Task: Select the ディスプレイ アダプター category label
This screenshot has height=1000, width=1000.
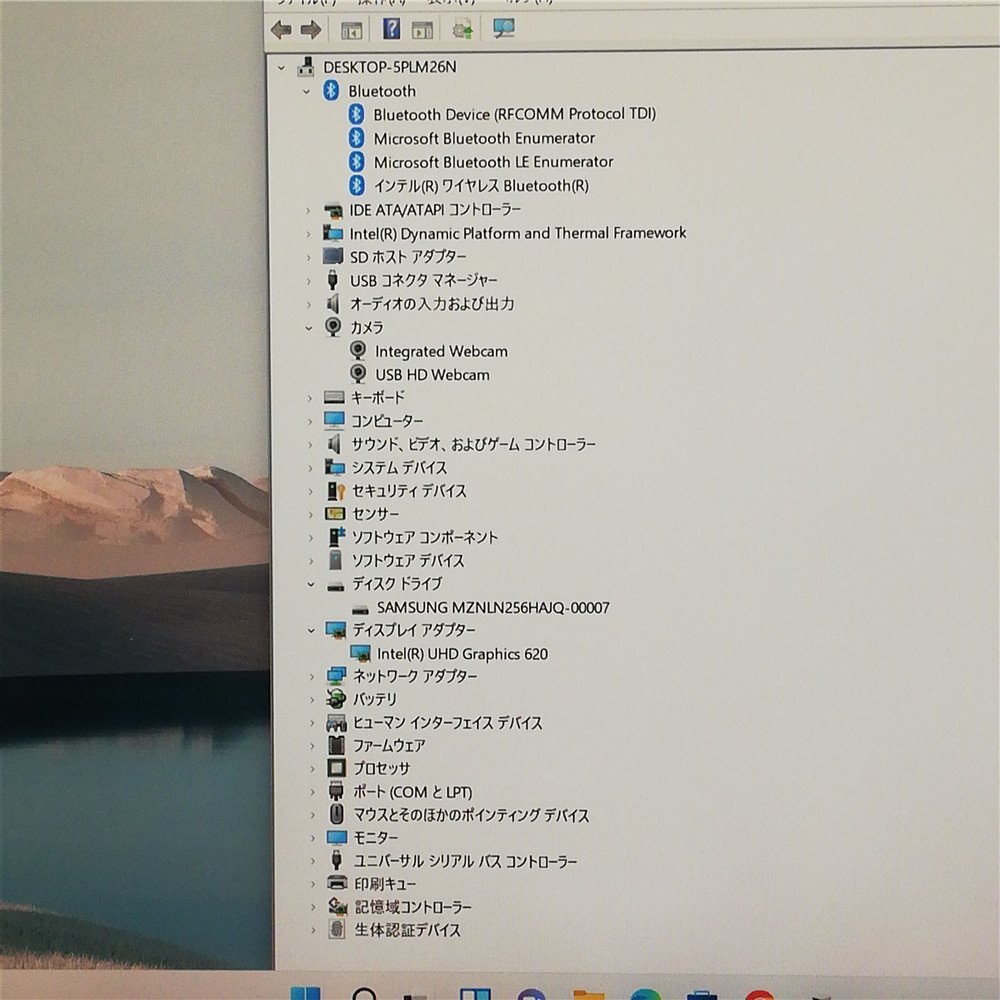Action: point(414,630)
